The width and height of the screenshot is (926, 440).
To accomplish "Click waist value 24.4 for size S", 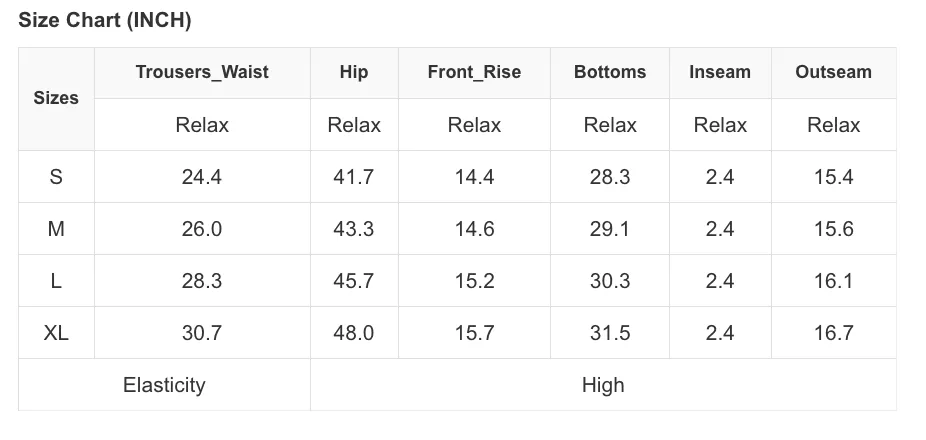I will pos(202,177).
